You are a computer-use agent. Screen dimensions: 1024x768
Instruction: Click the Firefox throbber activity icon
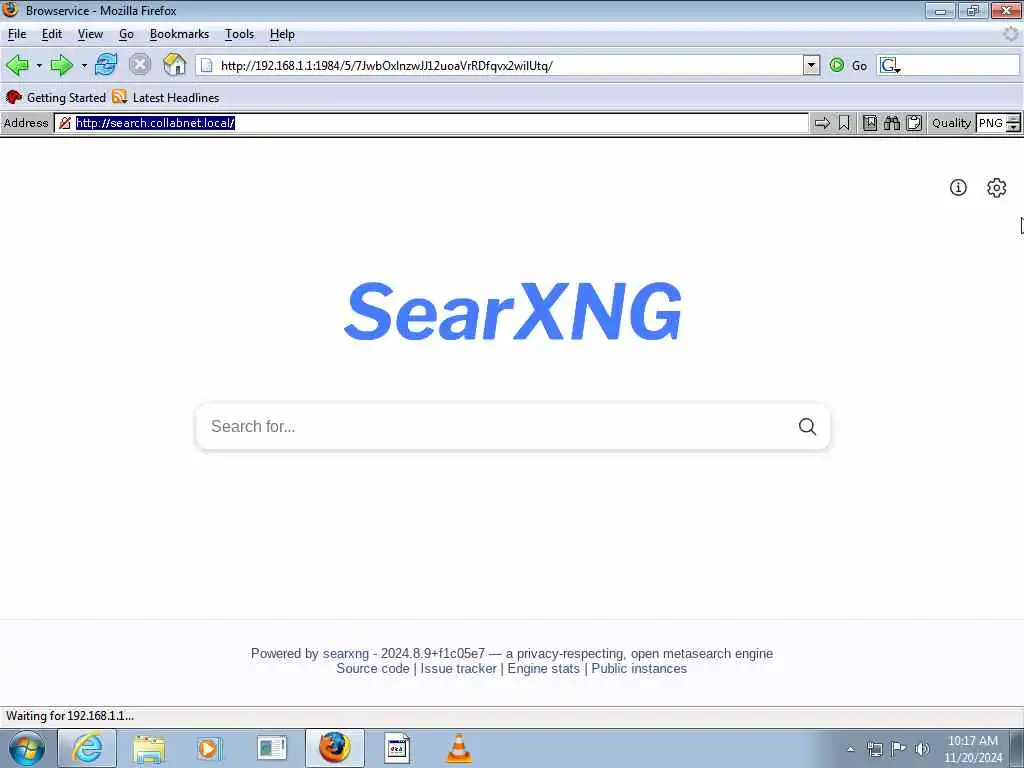pyautogui.click(x=1011, y=34)
